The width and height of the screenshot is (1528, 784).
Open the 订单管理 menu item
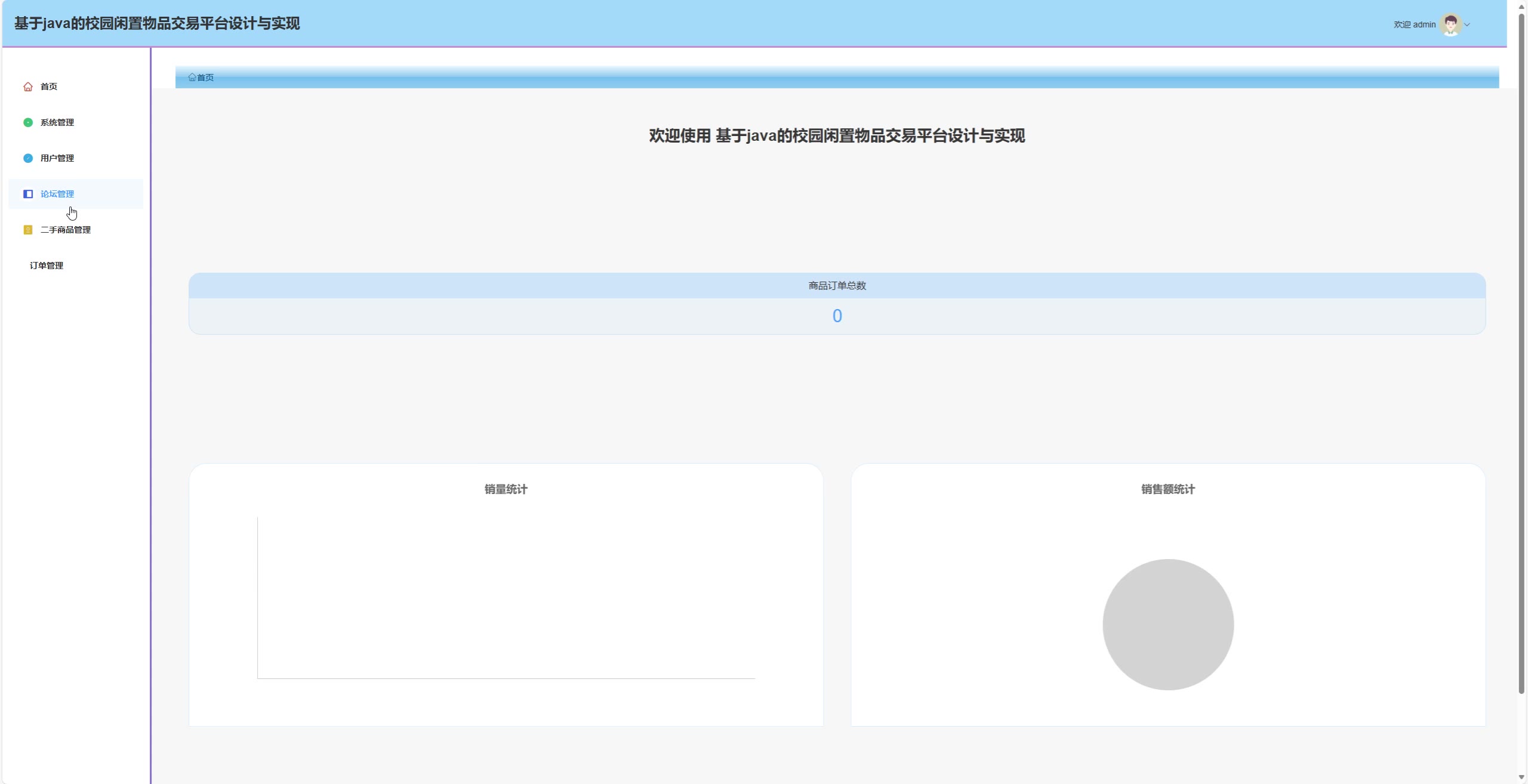tap(47, 266)
